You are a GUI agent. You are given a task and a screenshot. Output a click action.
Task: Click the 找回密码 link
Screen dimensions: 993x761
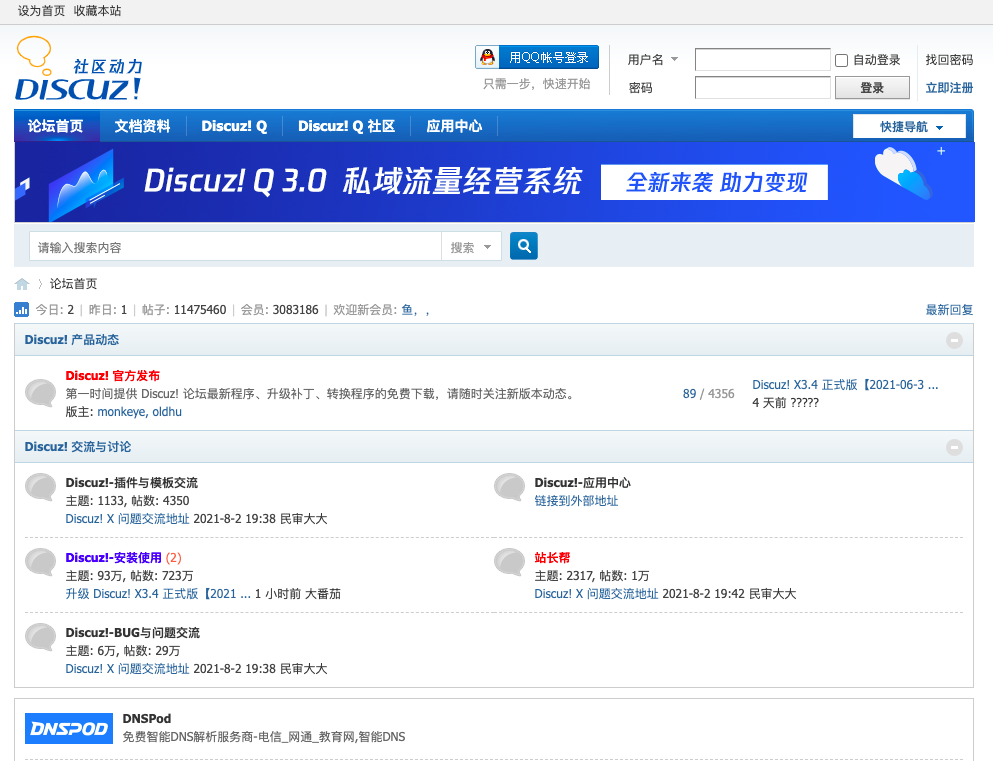tap(949, 60)
